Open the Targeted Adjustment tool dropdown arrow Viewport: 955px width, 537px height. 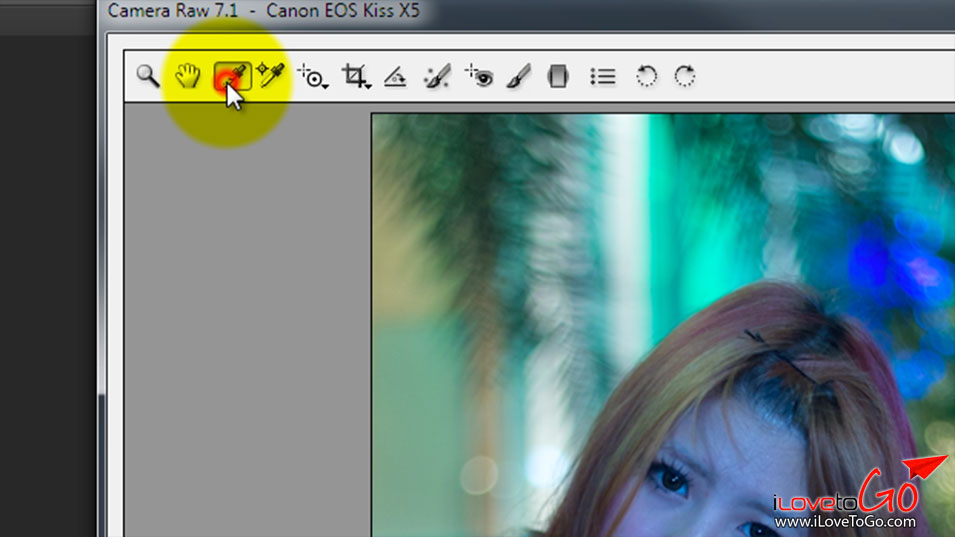click(x=326, y=87)
